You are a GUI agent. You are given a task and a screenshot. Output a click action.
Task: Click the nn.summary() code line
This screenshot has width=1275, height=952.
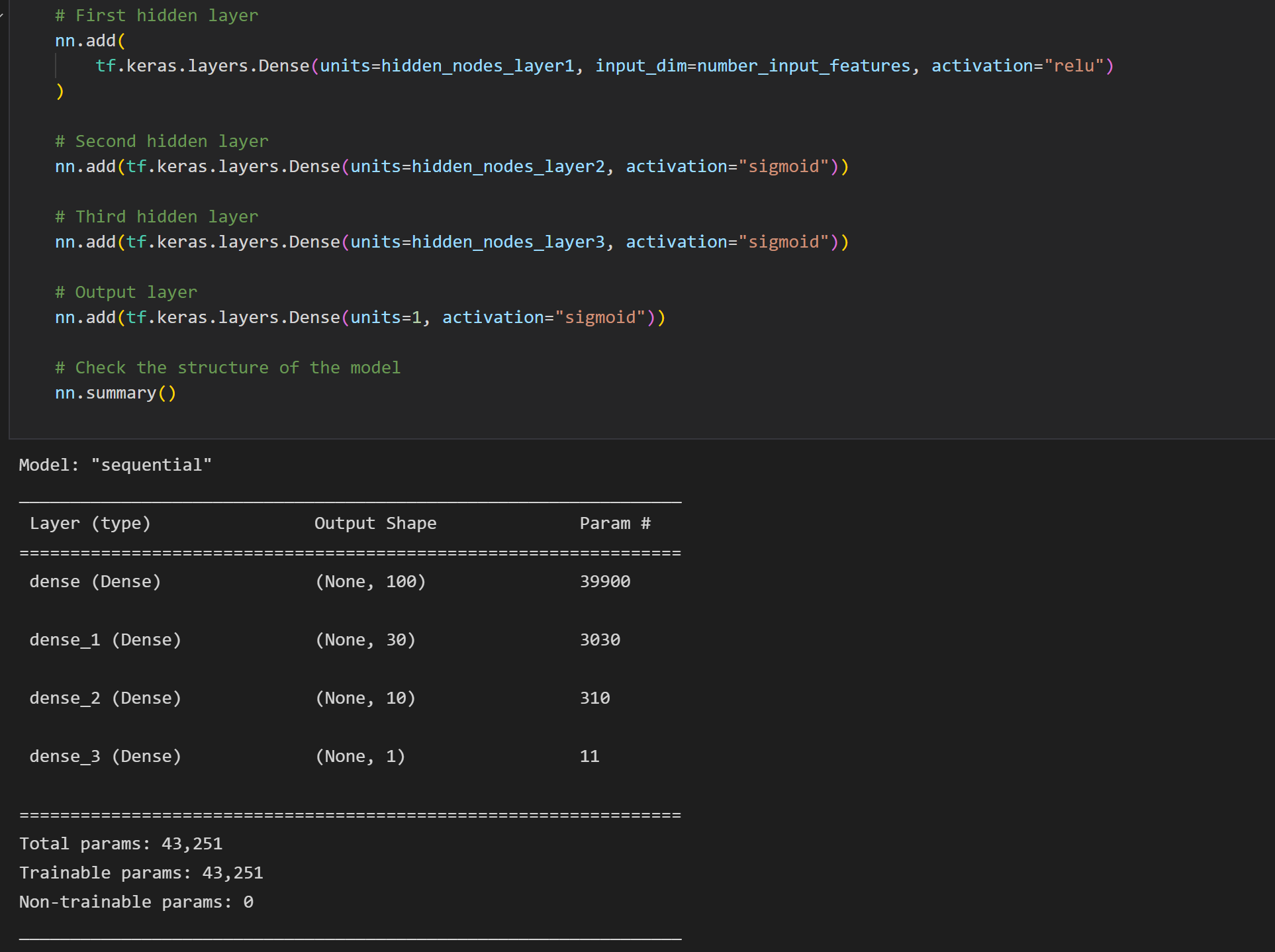(x=116, y=393)
